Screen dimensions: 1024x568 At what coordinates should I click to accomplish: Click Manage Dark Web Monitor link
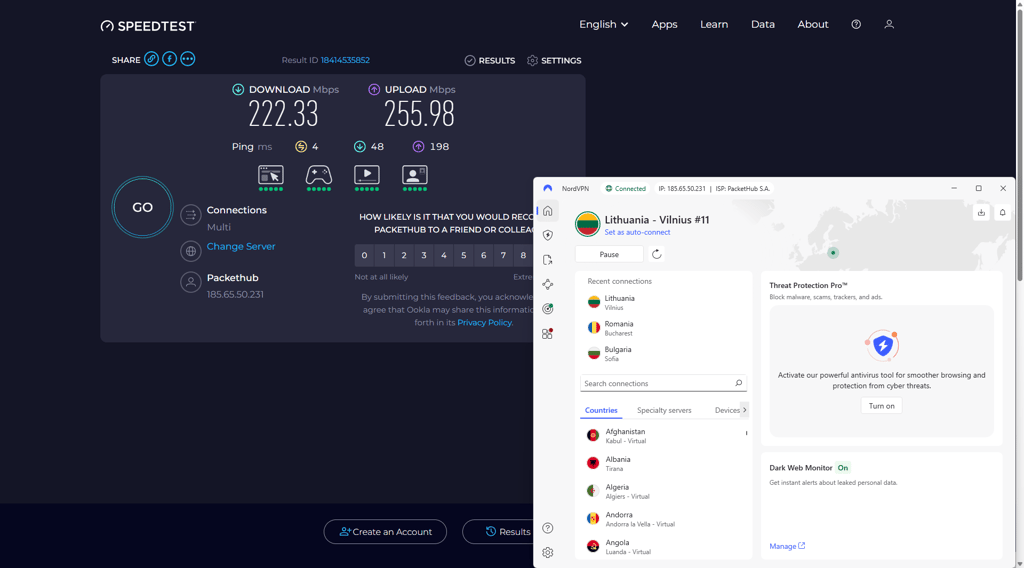pos(787,546)
